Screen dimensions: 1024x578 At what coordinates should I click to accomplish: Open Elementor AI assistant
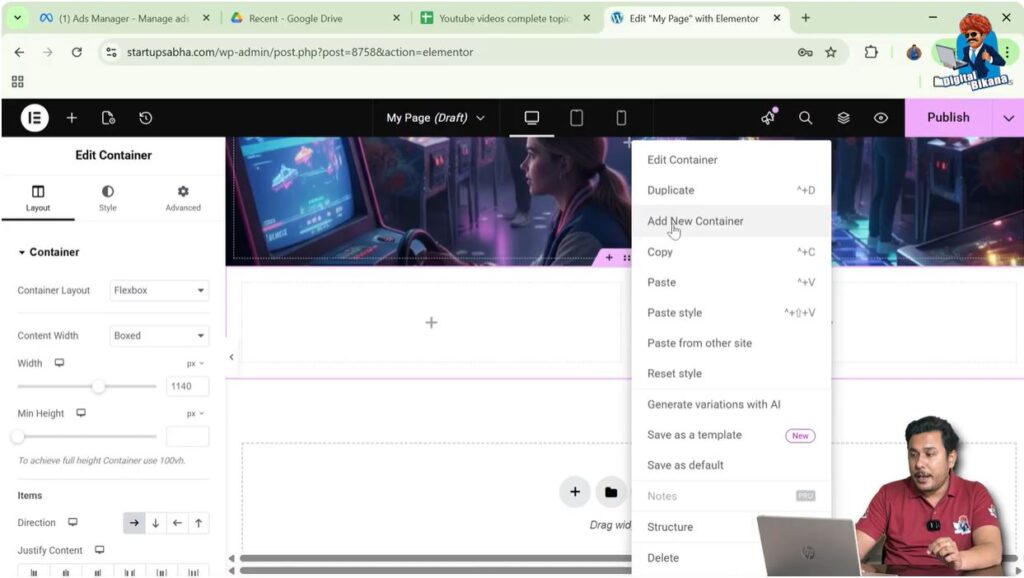767,117
